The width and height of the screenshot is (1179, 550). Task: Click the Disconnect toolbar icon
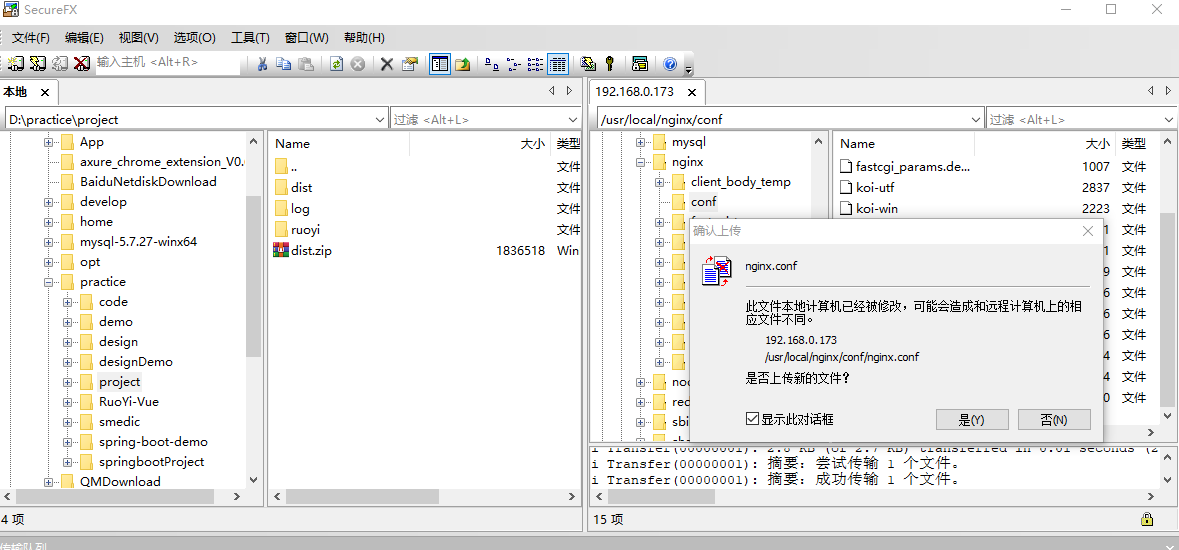(82, 64)
